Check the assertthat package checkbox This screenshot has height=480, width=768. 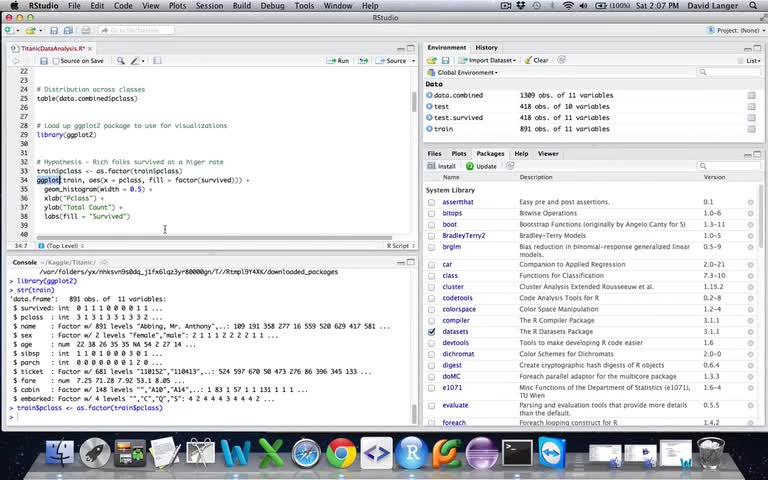tap(431, 202)
